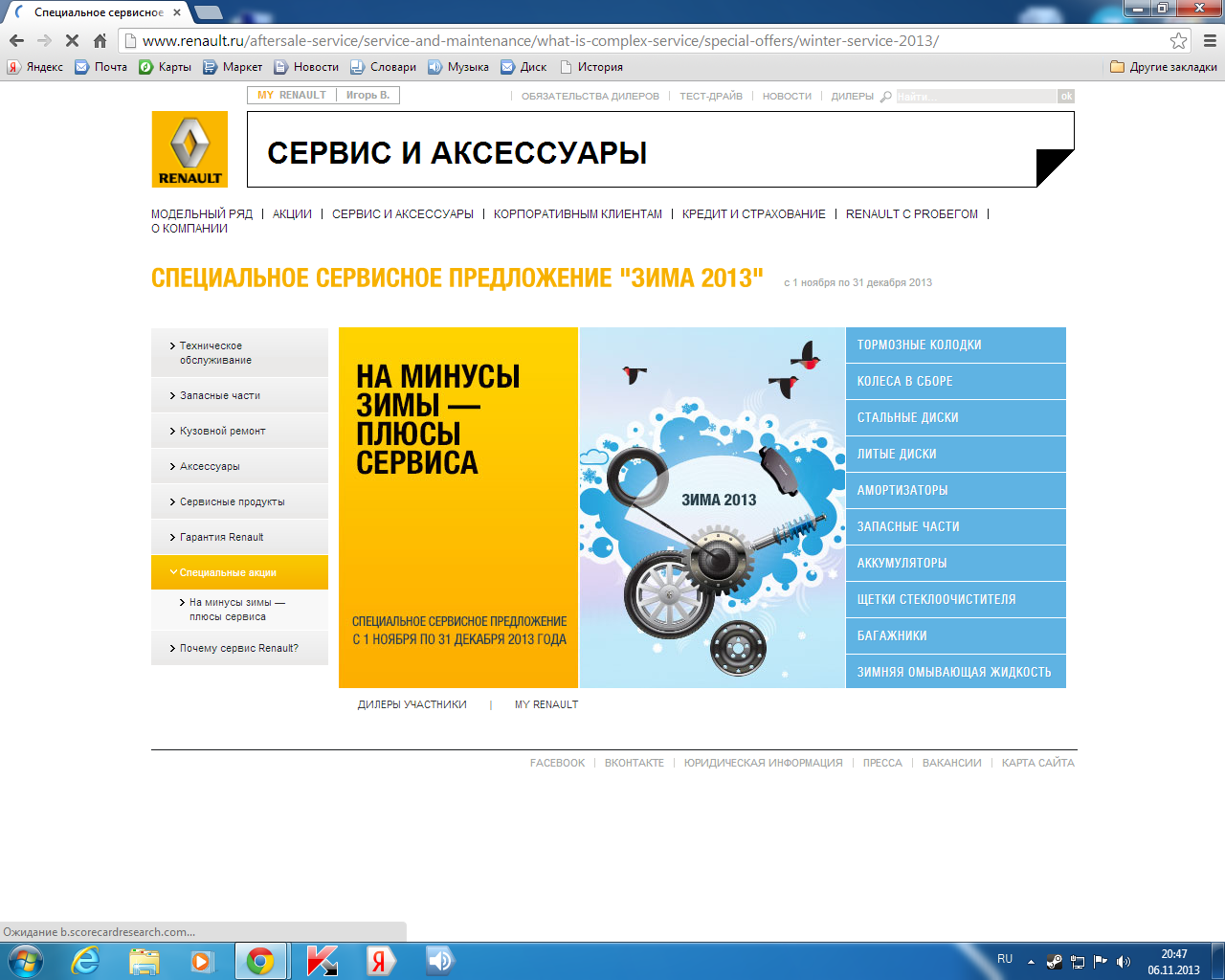Click the browser back arrow

click(x=16, y=41)
